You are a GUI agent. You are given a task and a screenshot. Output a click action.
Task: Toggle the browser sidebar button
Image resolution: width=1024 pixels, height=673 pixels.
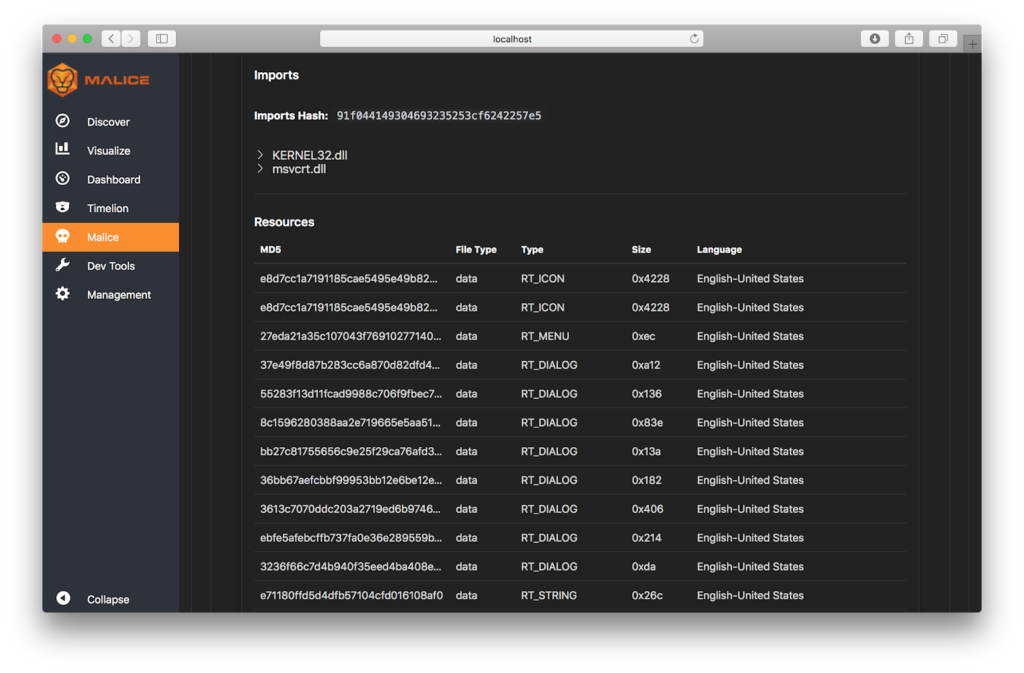click(162, 39)
